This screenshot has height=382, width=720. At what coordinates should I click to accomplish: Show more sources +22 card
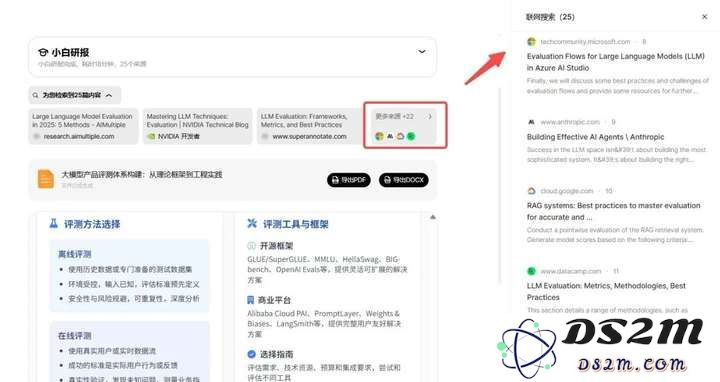pos(405,125)
